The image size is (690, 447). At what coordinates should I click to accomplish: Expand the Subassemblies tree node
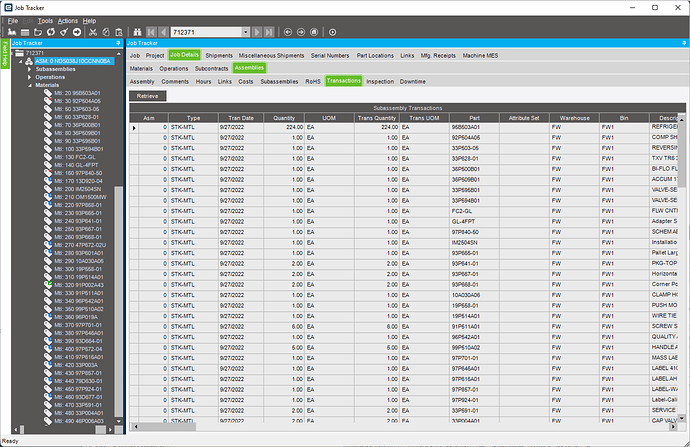pyautogui.click(x=29, y=69)
